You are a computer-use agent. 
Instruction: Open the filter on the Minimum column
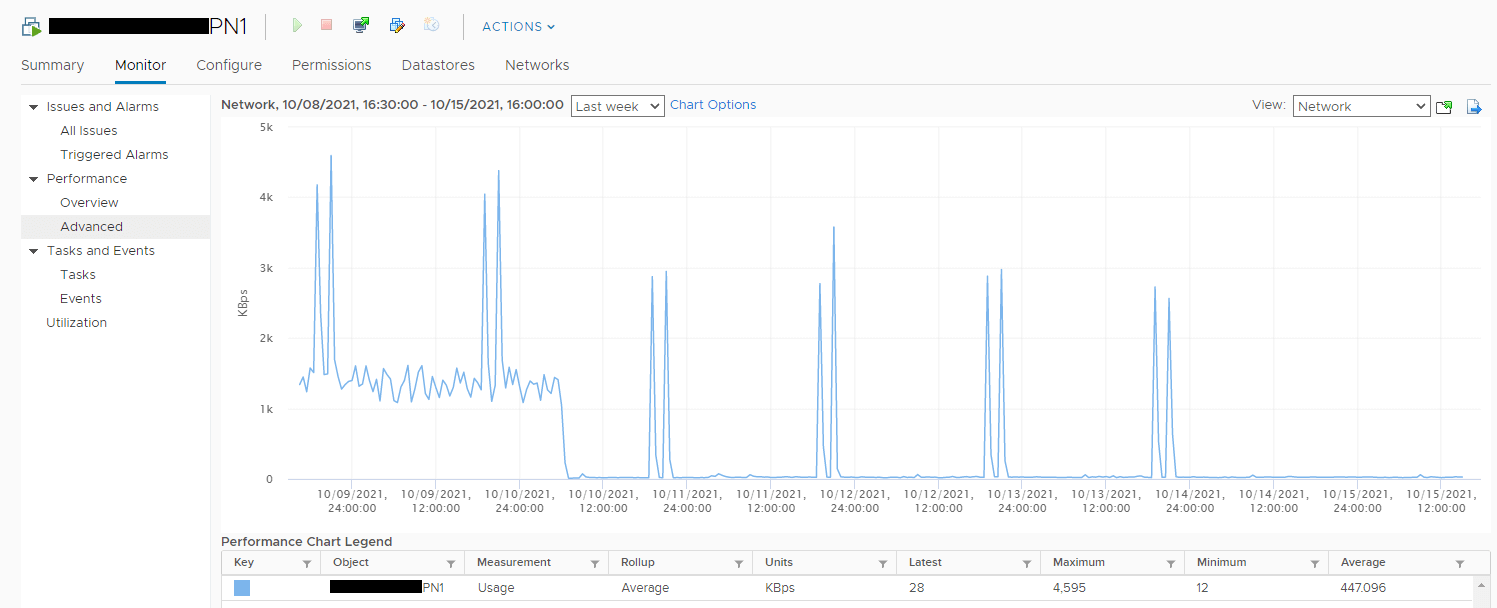click(1314, 564)
